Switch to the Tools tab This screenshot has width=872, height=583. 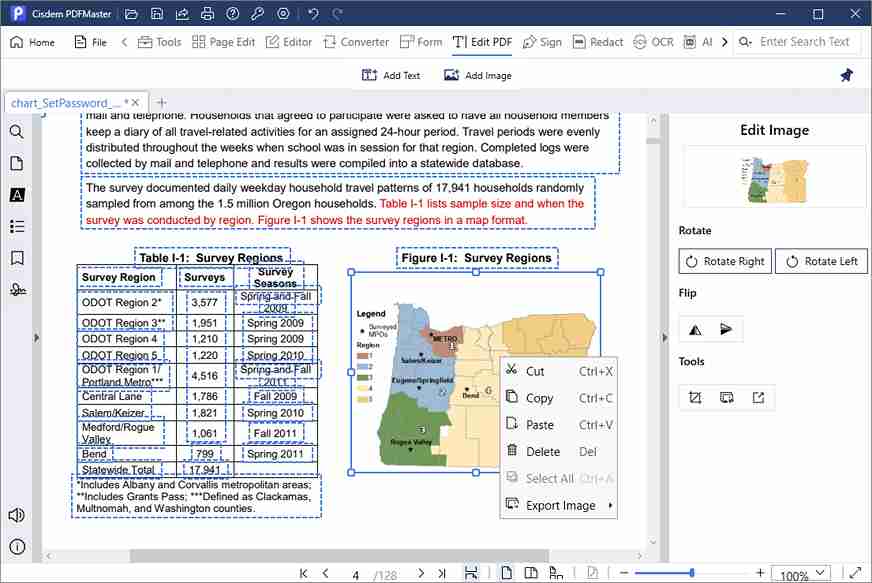[160, 42]
